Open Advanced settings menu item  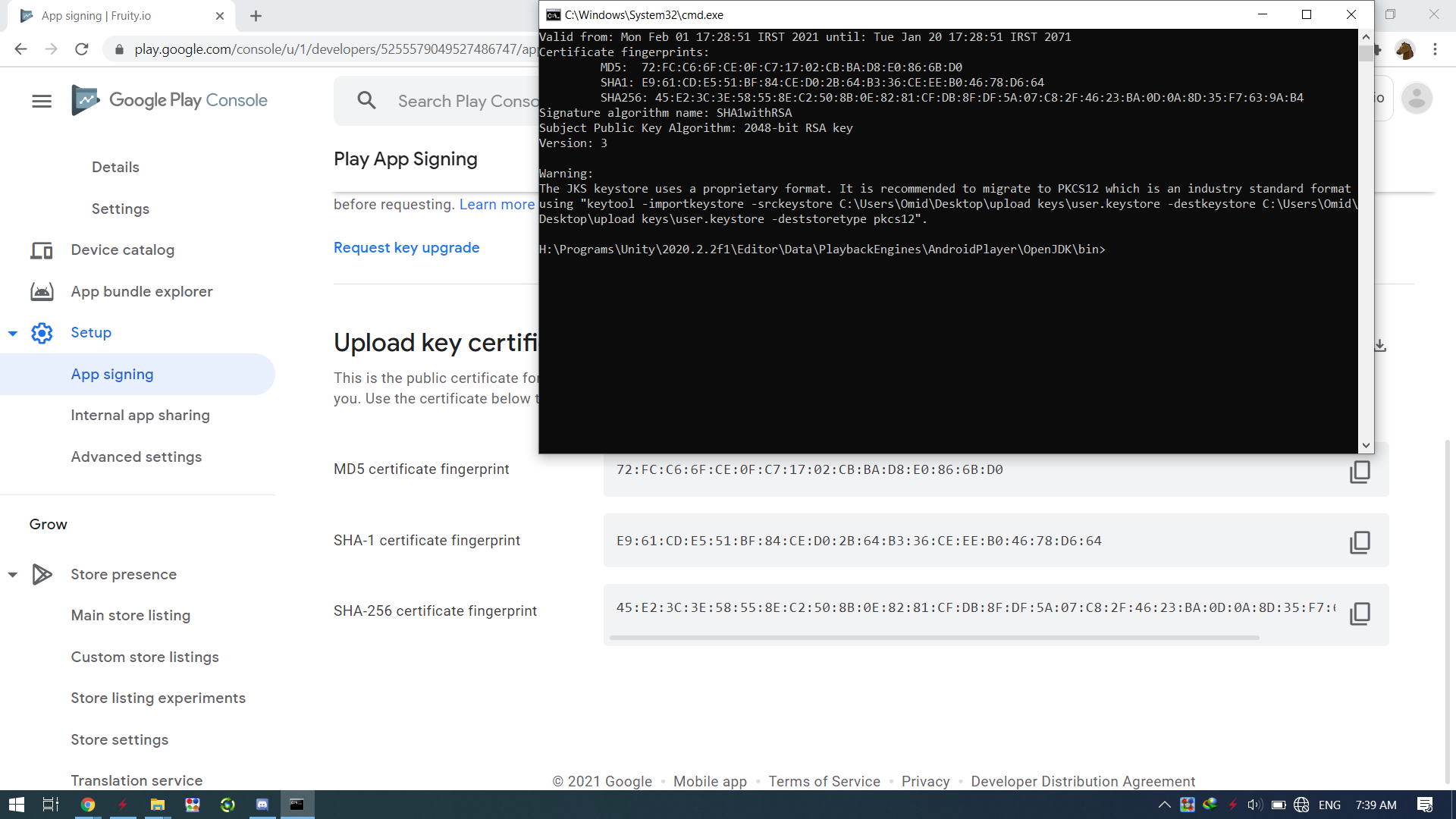click(136, 457)
